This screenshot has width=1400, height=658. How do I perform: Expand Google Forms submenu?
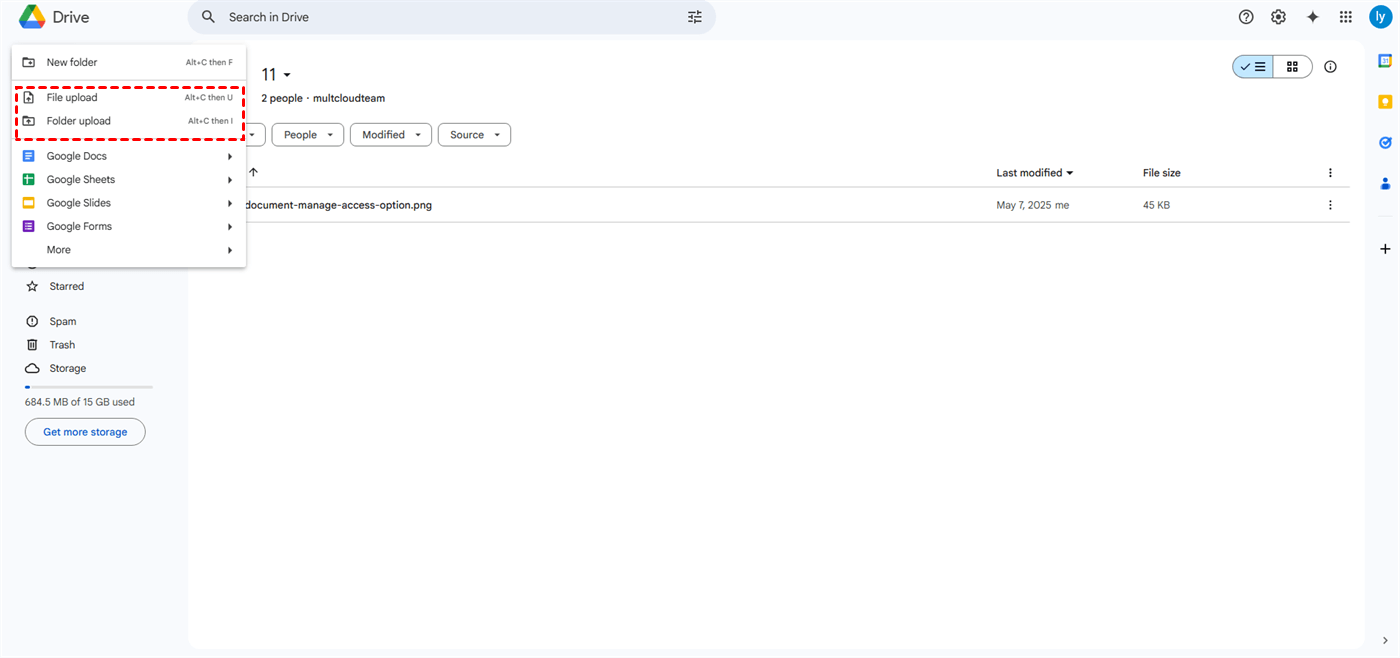(x=129, y=227)
